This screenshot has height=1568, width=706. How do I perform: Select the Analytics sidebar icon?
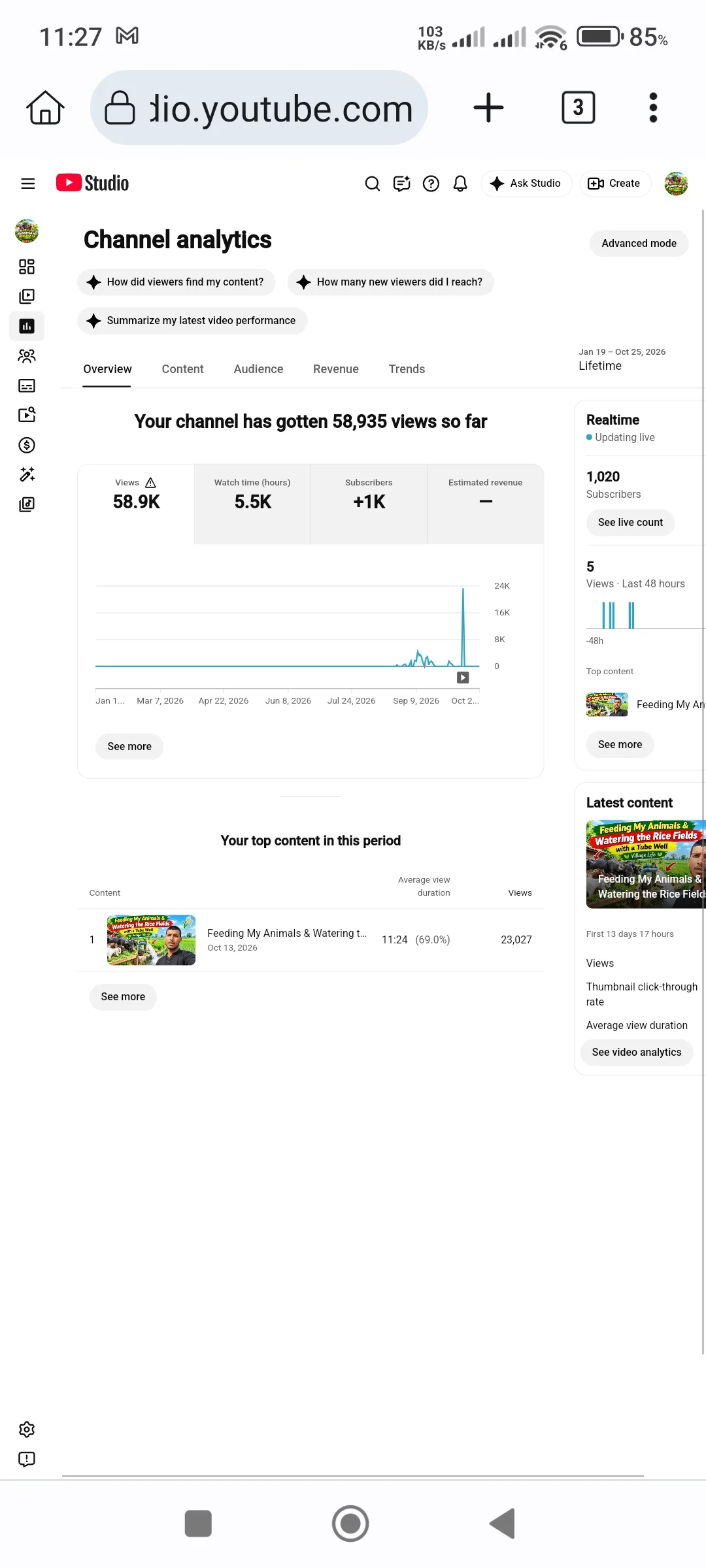27,326
